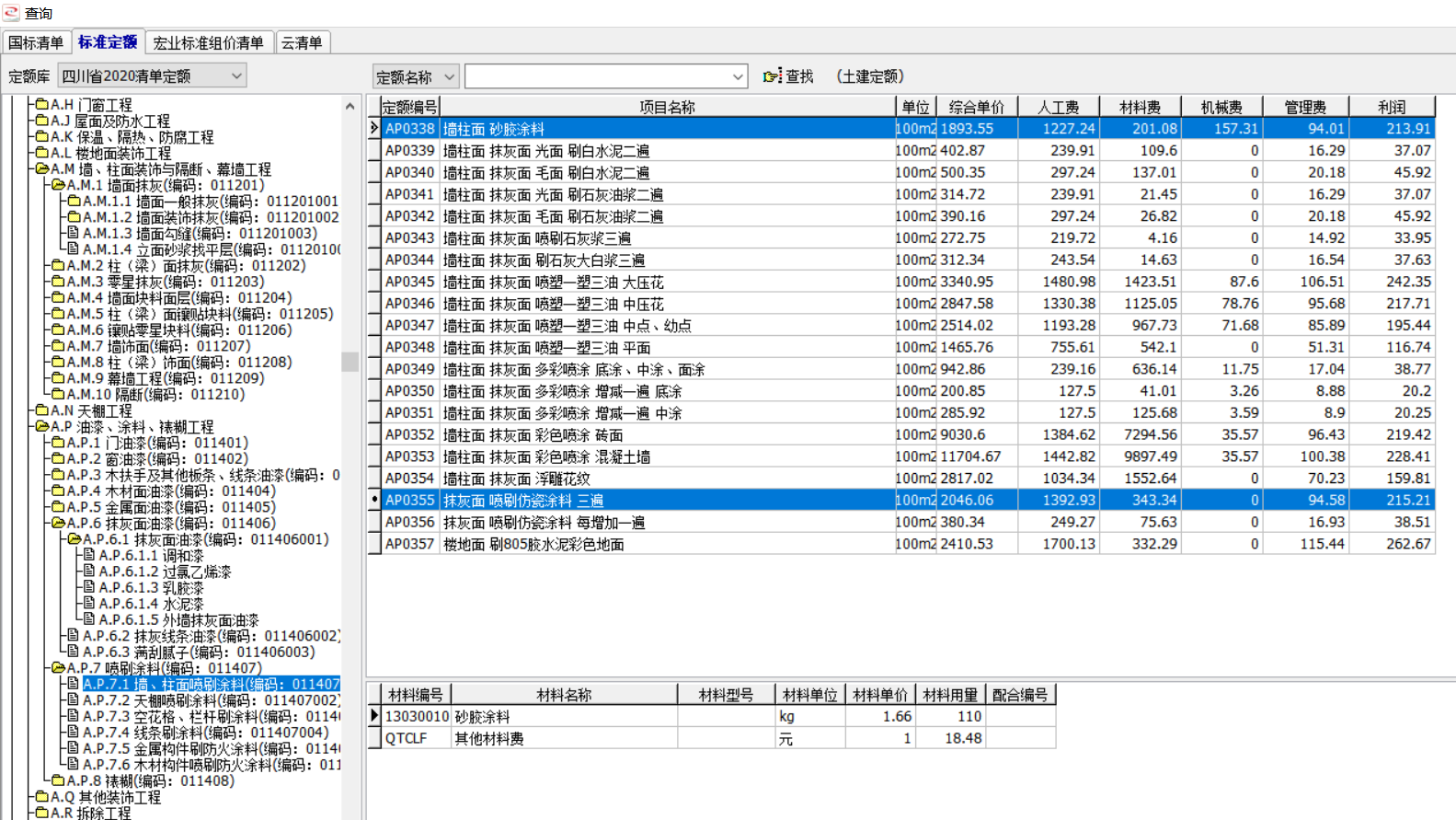Image resolution: width=1456 pixels, height=820 pixels.
Task: Collapse the A.P.6 抹灰面油漆 folder
Action: (58, 523)
